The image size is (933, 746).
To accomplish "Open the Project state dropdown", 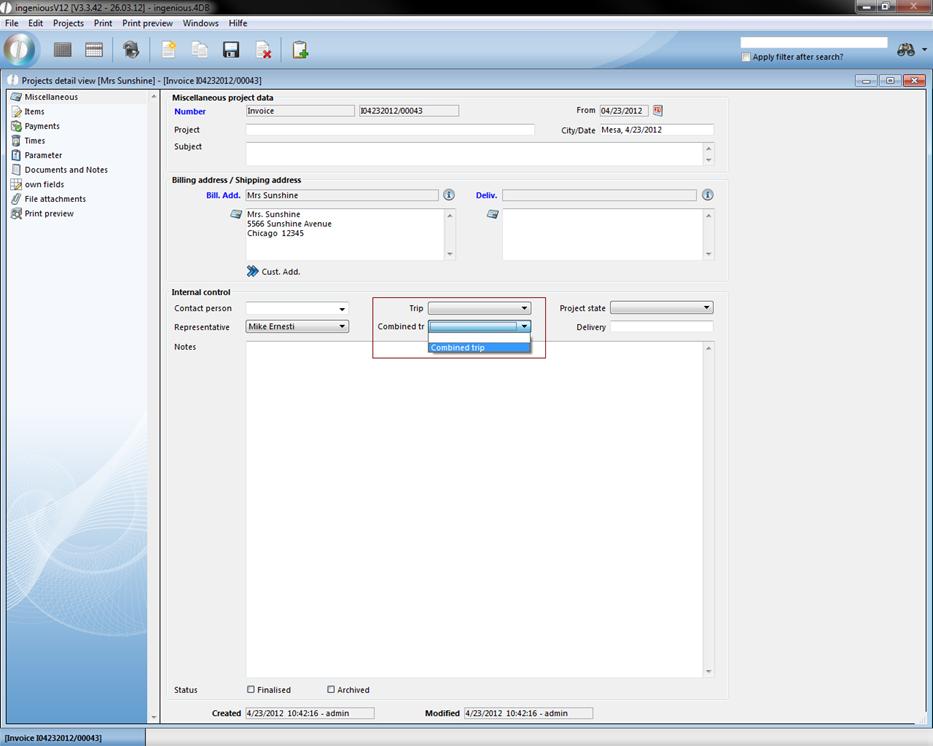I will (706, 308).
